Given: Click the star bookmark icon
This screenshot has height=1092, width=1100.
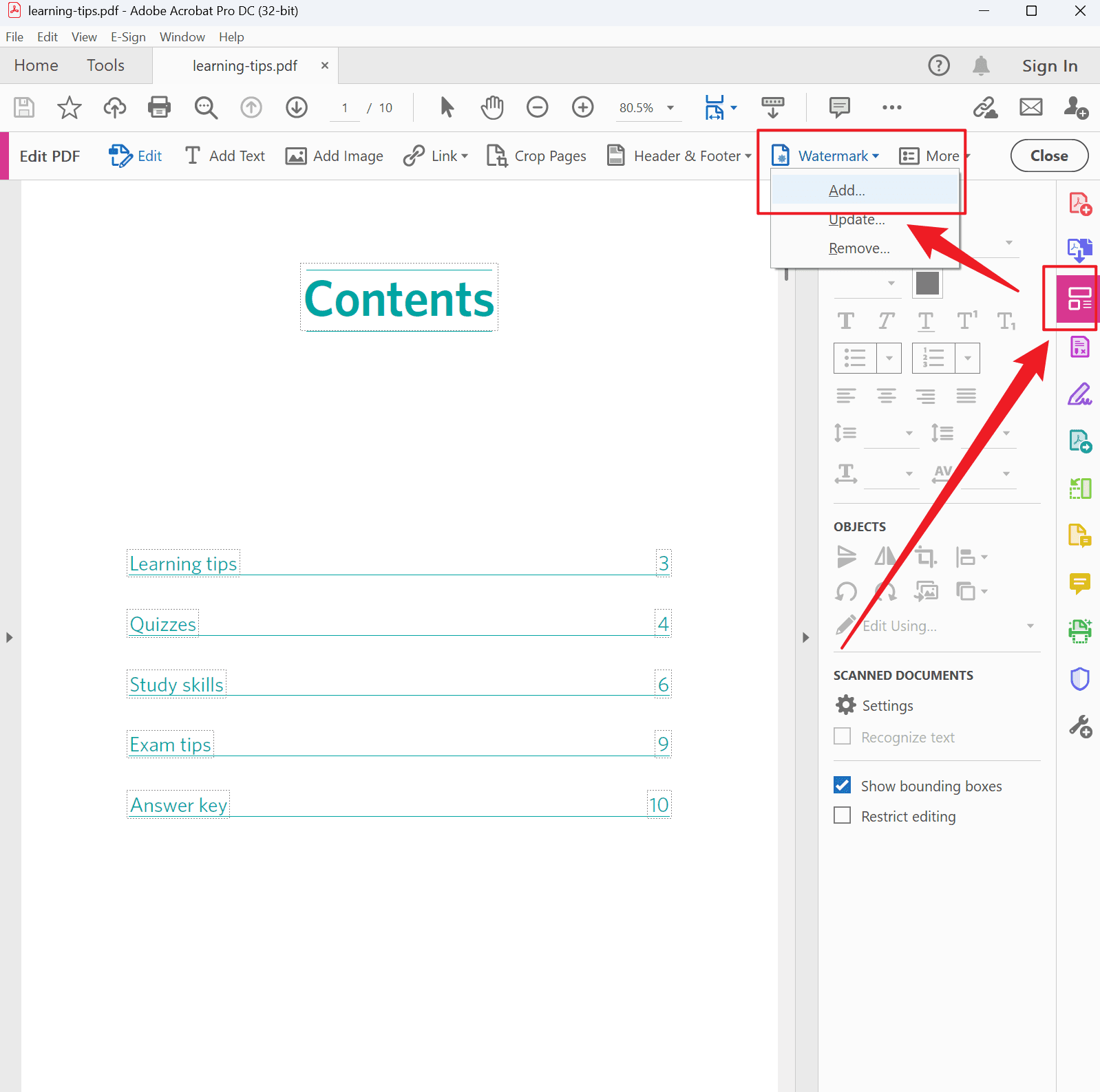Looking at the screenshot, I should click(69, 107).
